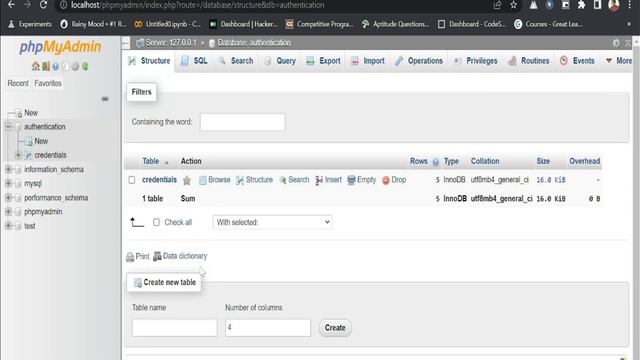Click Browse for credentials table
640x360 pixels.
(215, 180)
